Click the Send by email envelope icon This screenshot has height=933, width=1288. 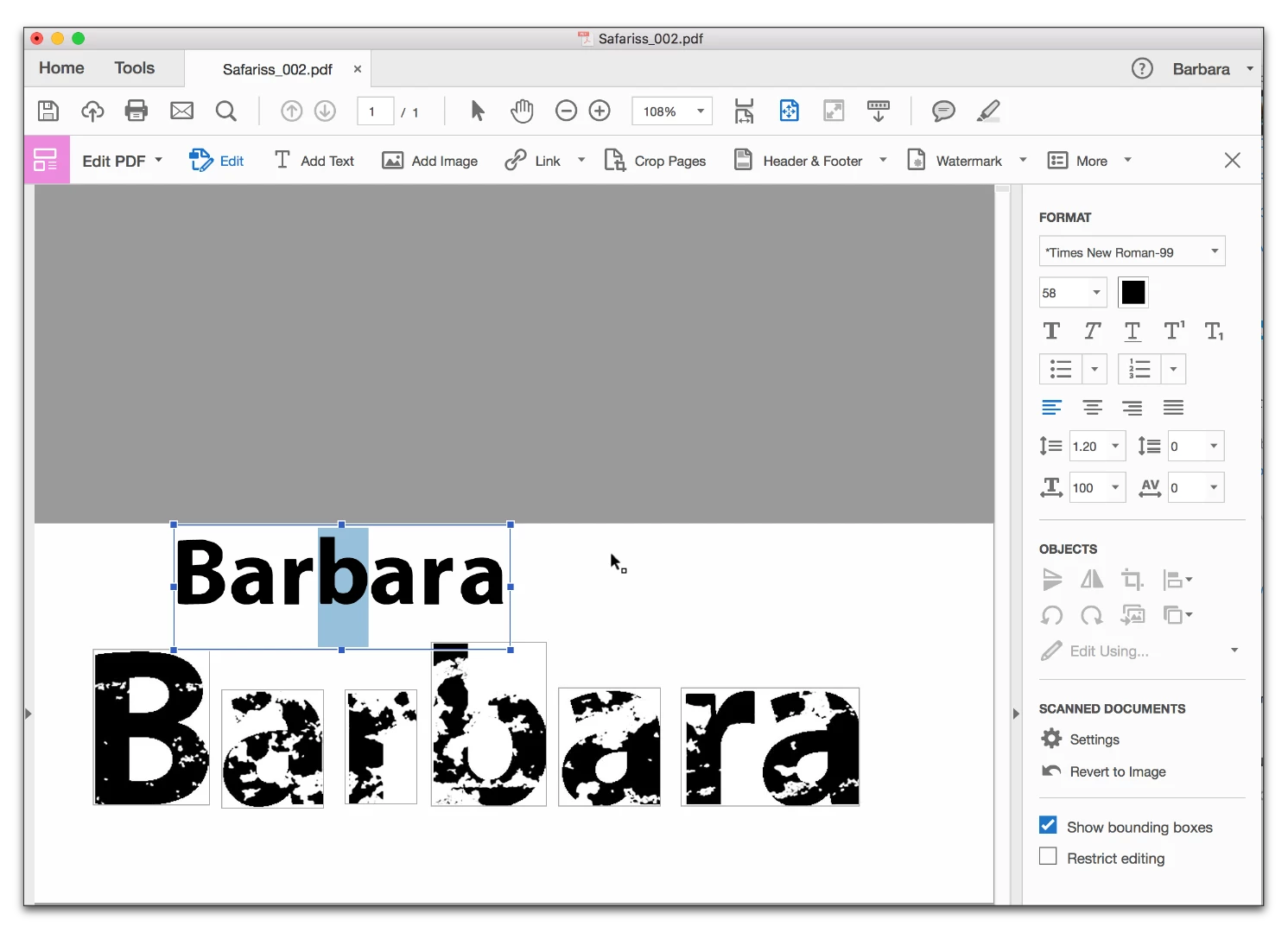tap(181, 111)
